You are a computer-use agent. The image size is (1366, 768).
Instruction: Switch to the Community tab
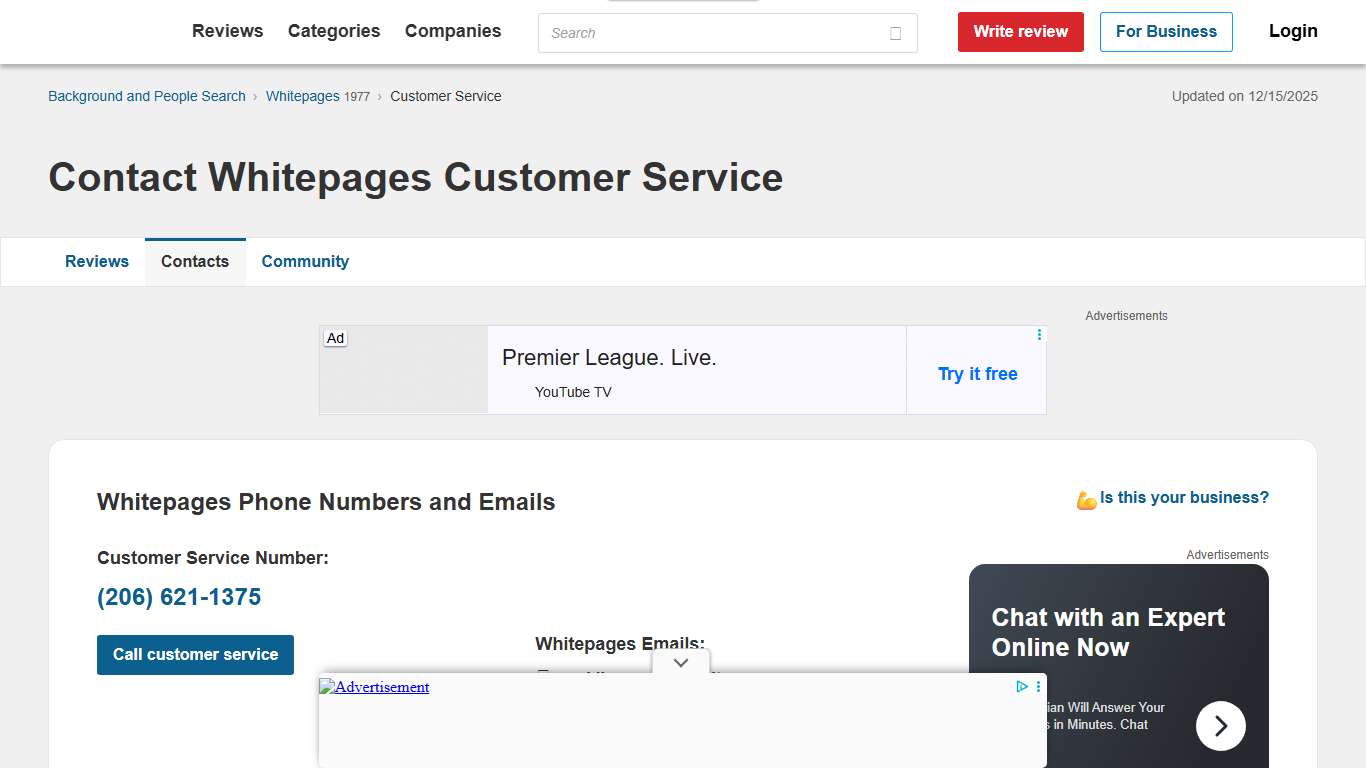pos(305,261)
